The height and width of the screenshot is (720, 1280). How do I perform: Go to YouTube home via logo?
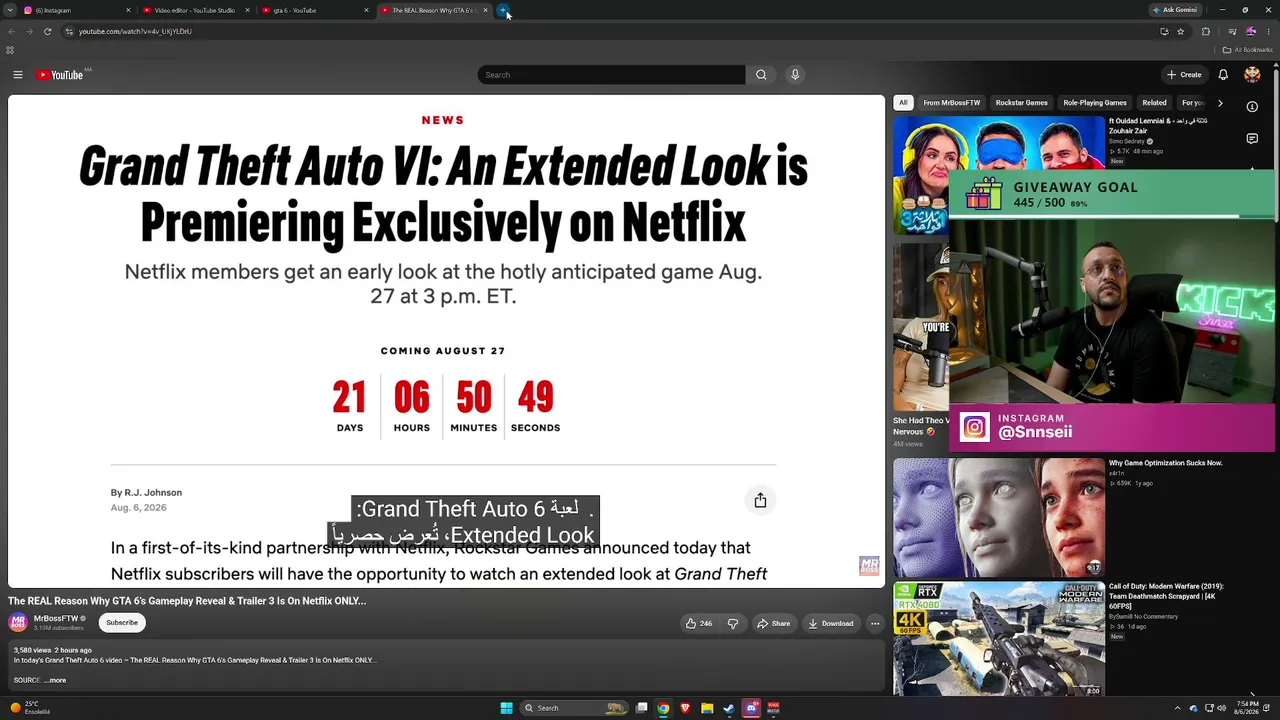point(60,75)
